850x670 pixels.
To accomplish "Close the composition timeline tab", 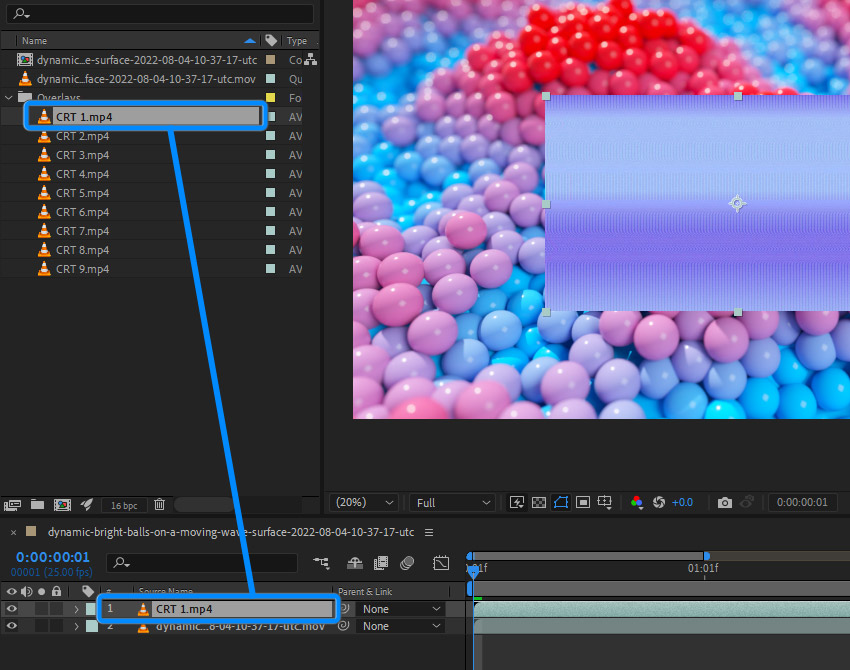I will coord(14,532).
